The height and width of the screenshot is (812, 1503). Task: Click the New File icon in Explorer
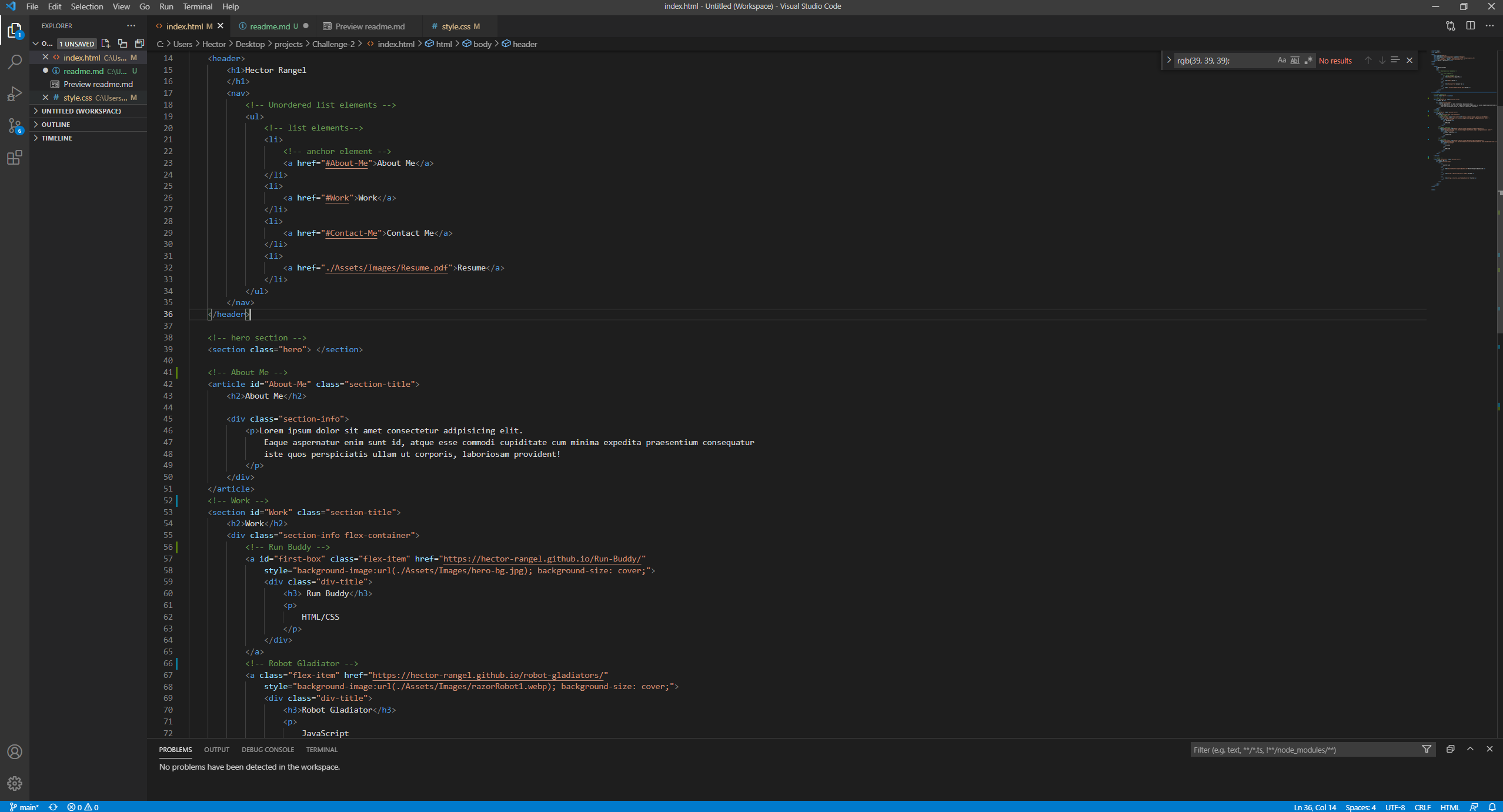click(x=106, y=43)
